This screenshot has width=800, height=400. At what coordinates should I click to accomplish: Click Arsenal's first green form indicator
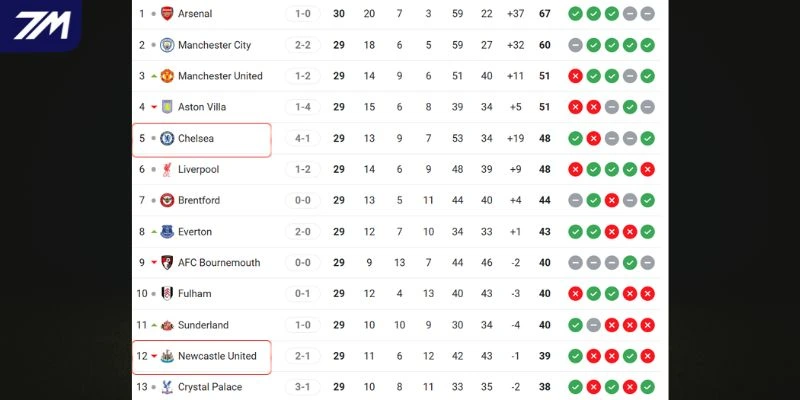[575, 14]
